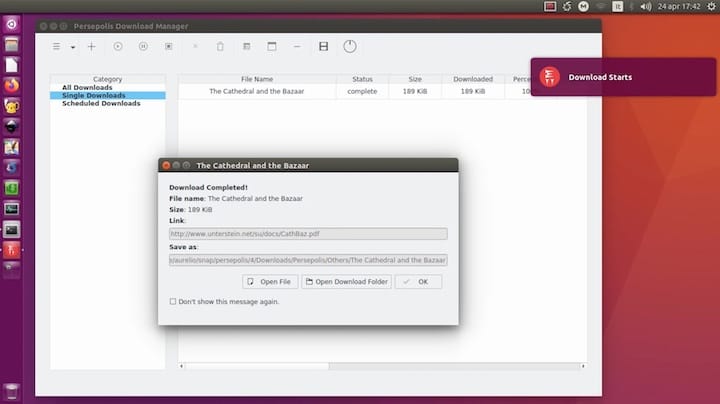720x404 pixels.
Task: Show the progress window icon
Action: pyautogui.click(x=272, y=46)
